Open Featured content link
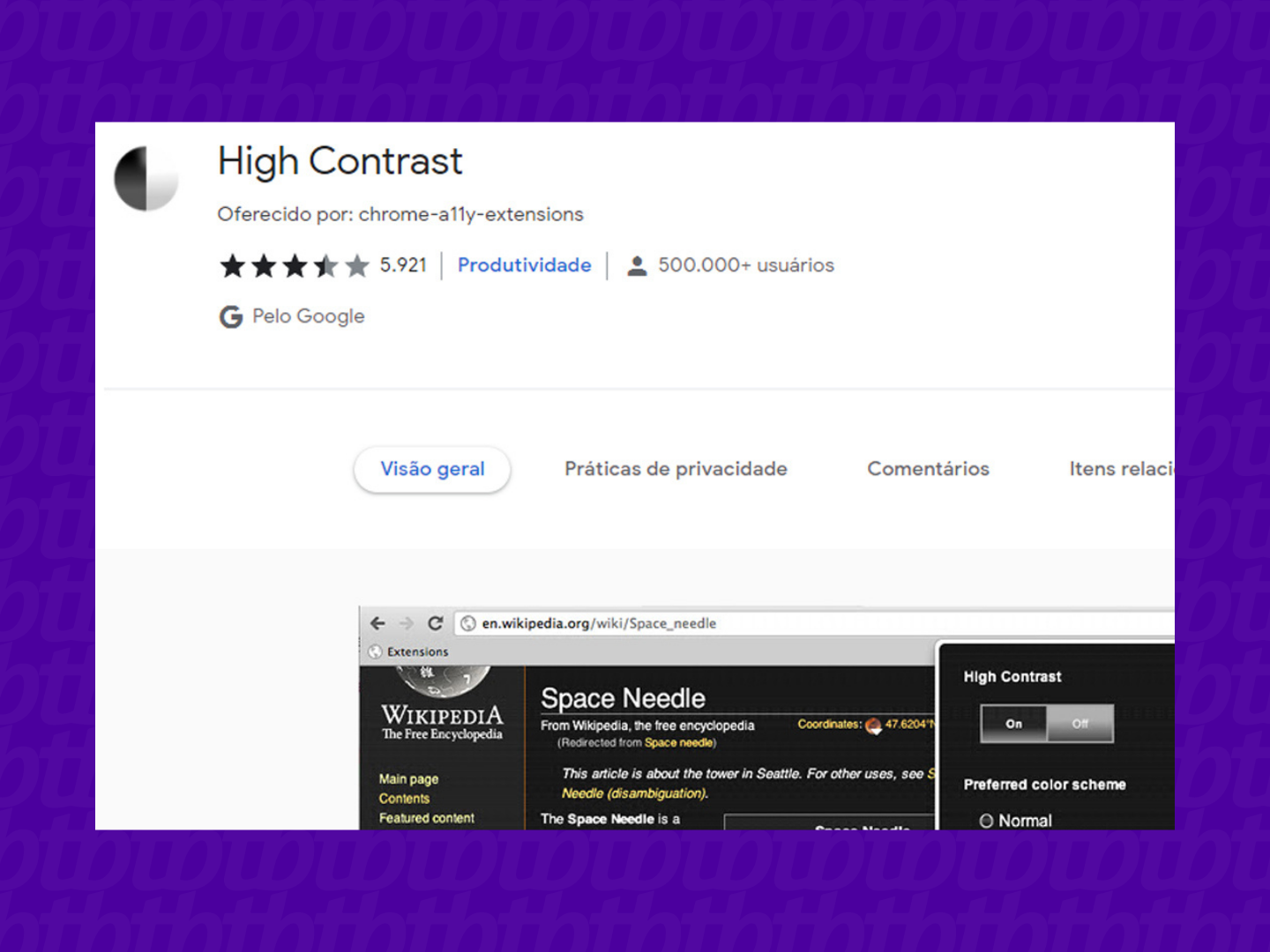The width and height of the screenshot is (1270, 952). [x=427, y=818]
